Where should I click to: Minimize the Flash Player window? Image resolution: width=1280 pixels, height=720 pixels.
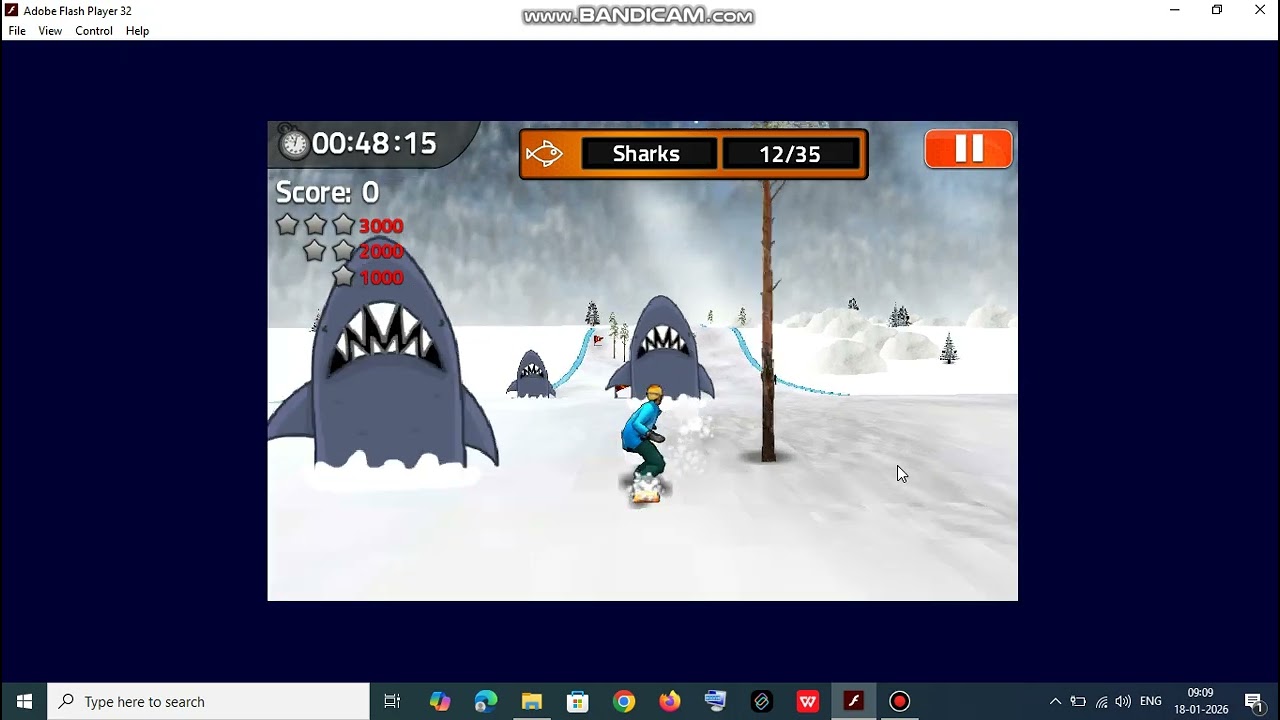pyautogui.click(x=1175, y=10)
